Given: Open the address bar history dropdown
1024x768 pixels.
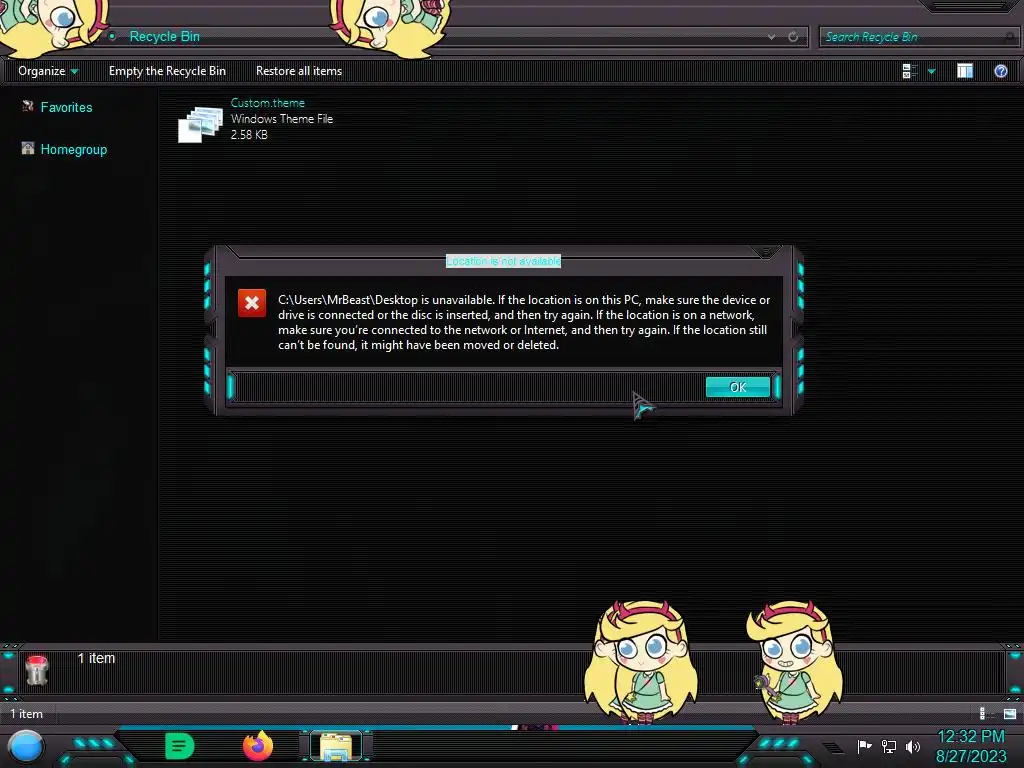Looking at the screenshot, I should [x=771, y=37].
